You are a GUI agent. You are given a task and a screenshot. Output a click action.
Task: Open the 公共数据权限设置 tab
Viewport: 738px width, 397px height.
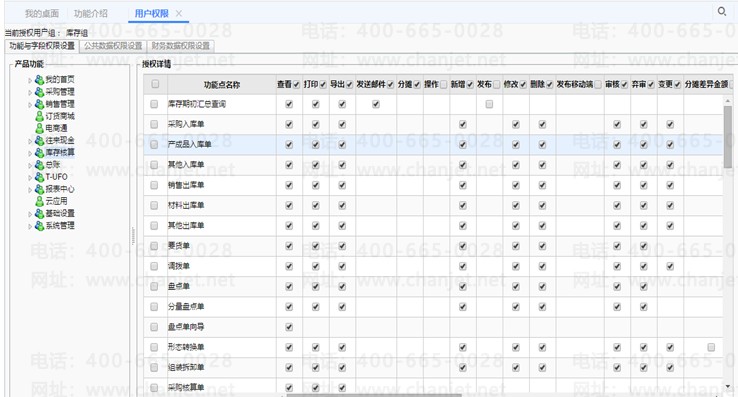click(113, 46)
